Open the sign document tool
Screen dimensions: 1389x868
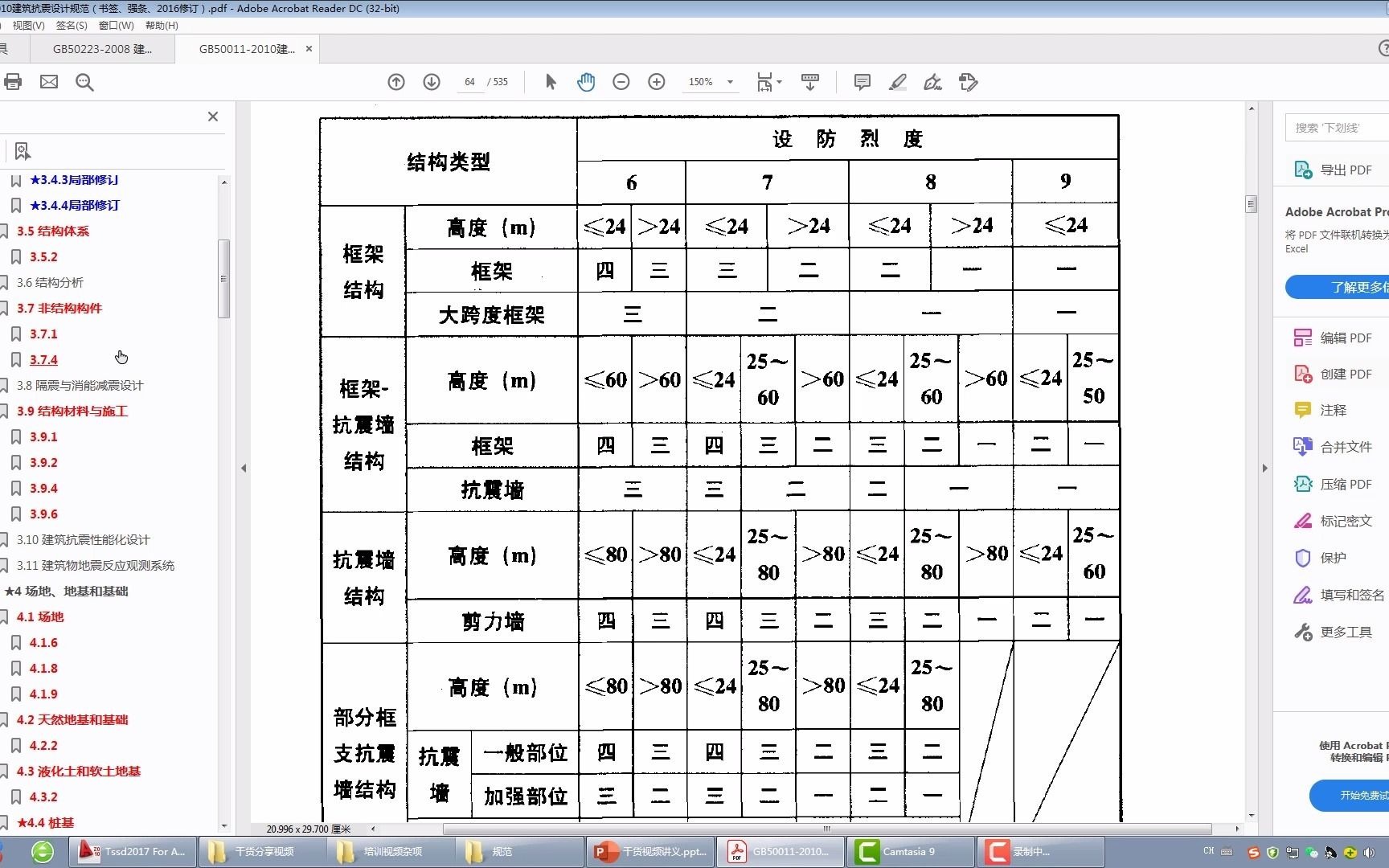point(932,82)
